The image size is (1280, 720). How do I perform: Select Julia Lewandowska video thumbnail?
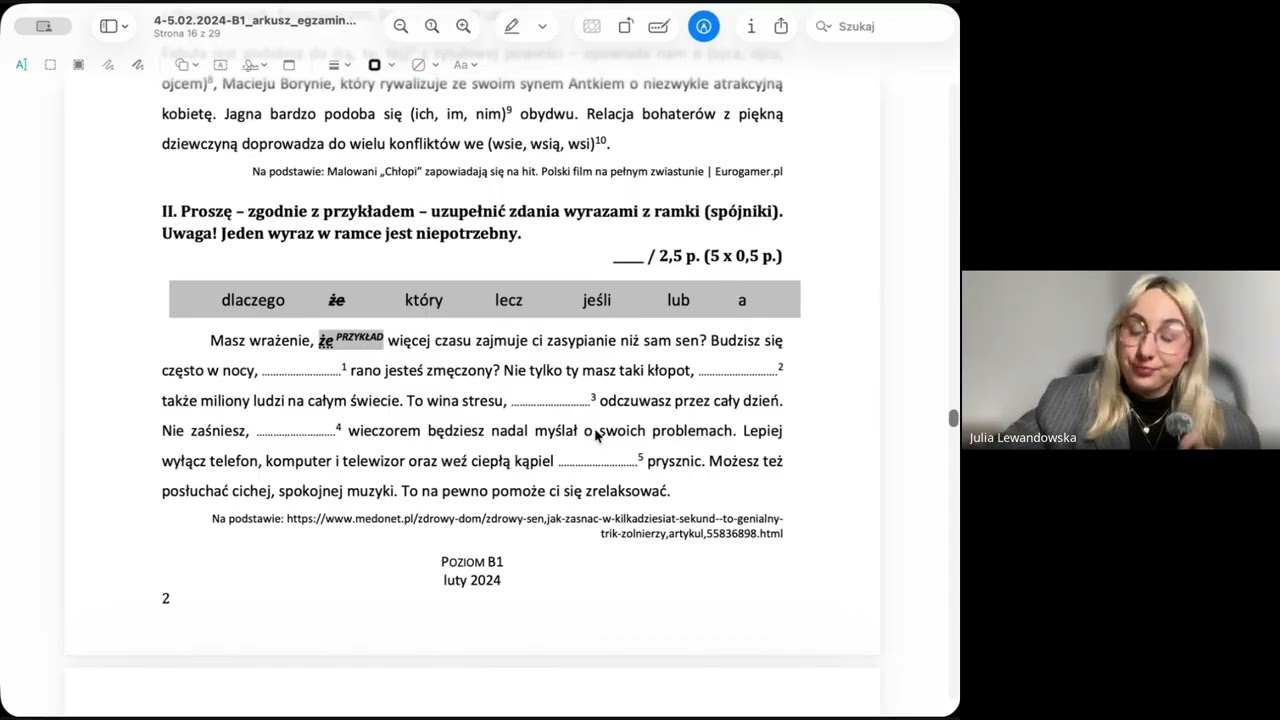point(1121,360)
